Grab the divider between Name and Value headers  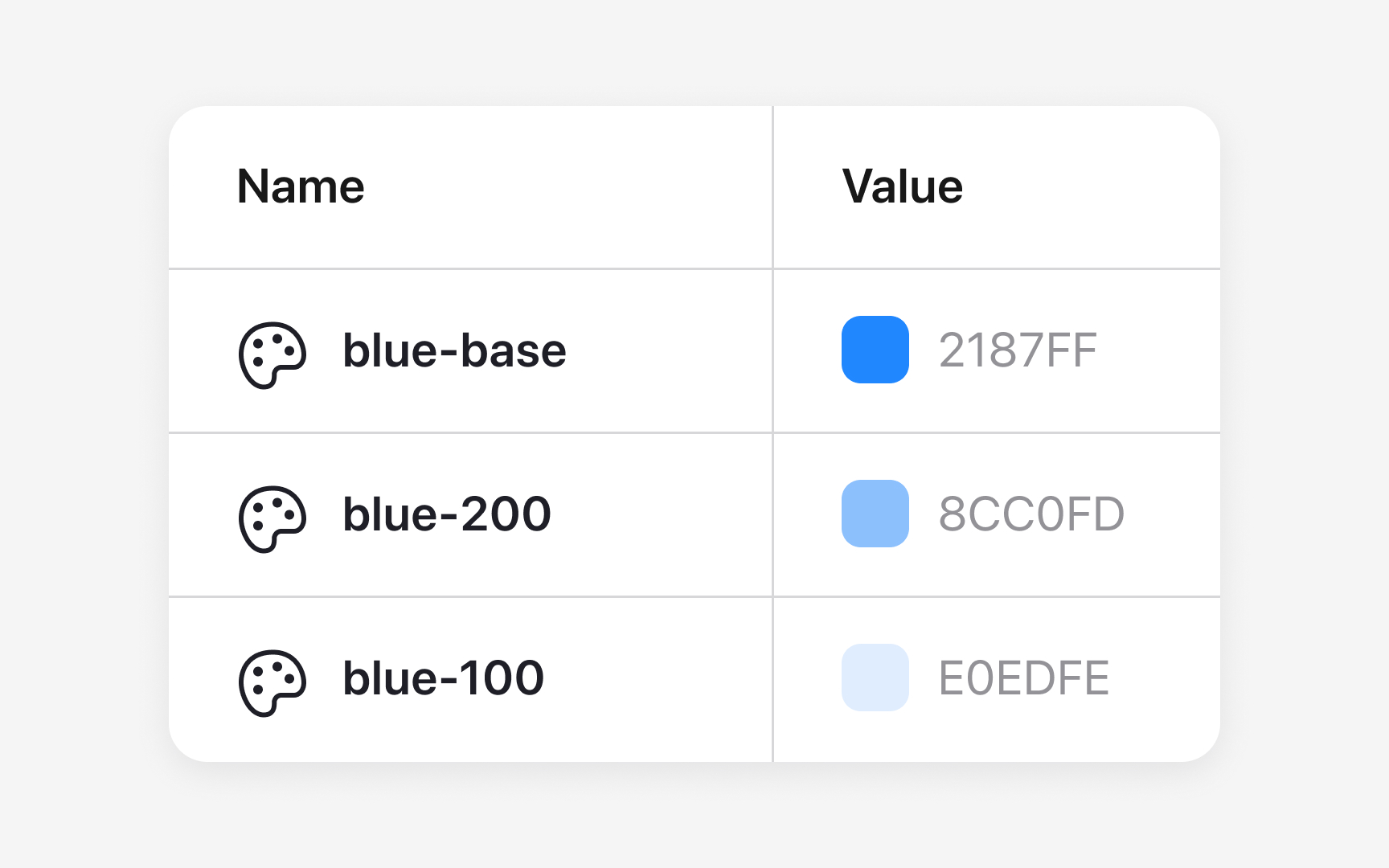(772, 187)
